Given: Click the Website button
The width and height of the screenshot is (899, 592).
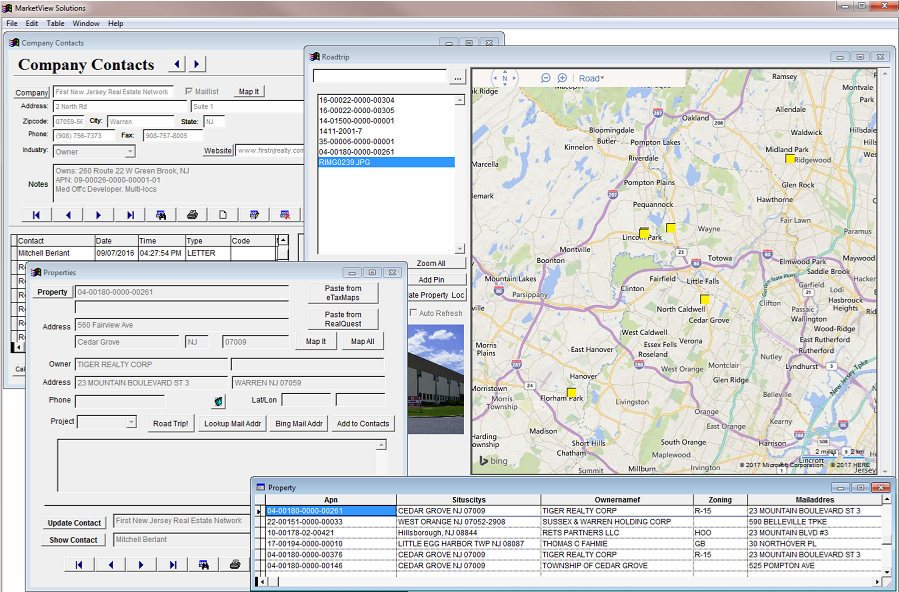Looking at the screenshot, I should pyautogui.click(x=218, y=151).
